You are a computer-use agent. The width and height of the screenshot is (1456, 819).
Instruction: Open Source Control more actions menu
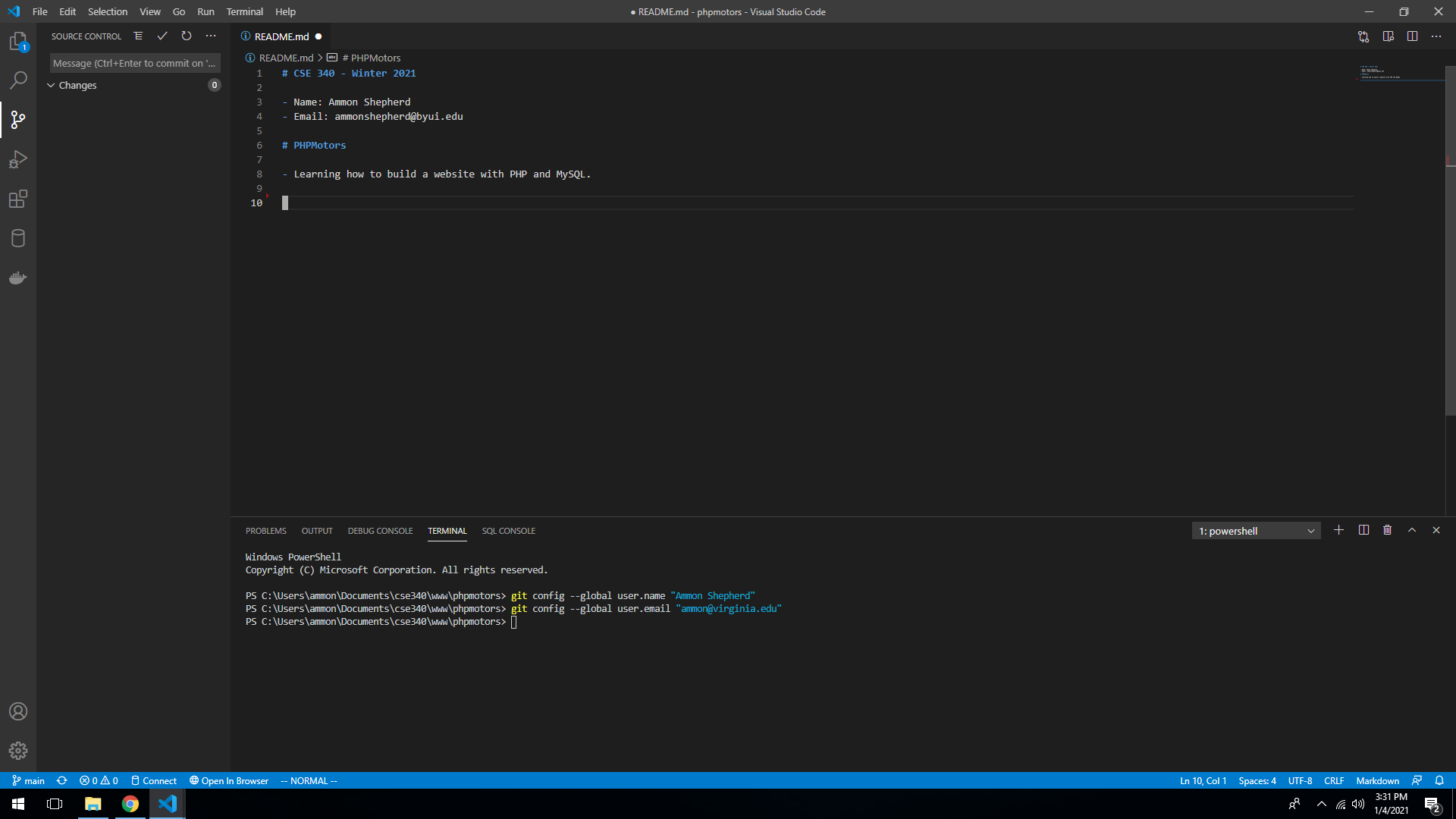coord(211,36)
